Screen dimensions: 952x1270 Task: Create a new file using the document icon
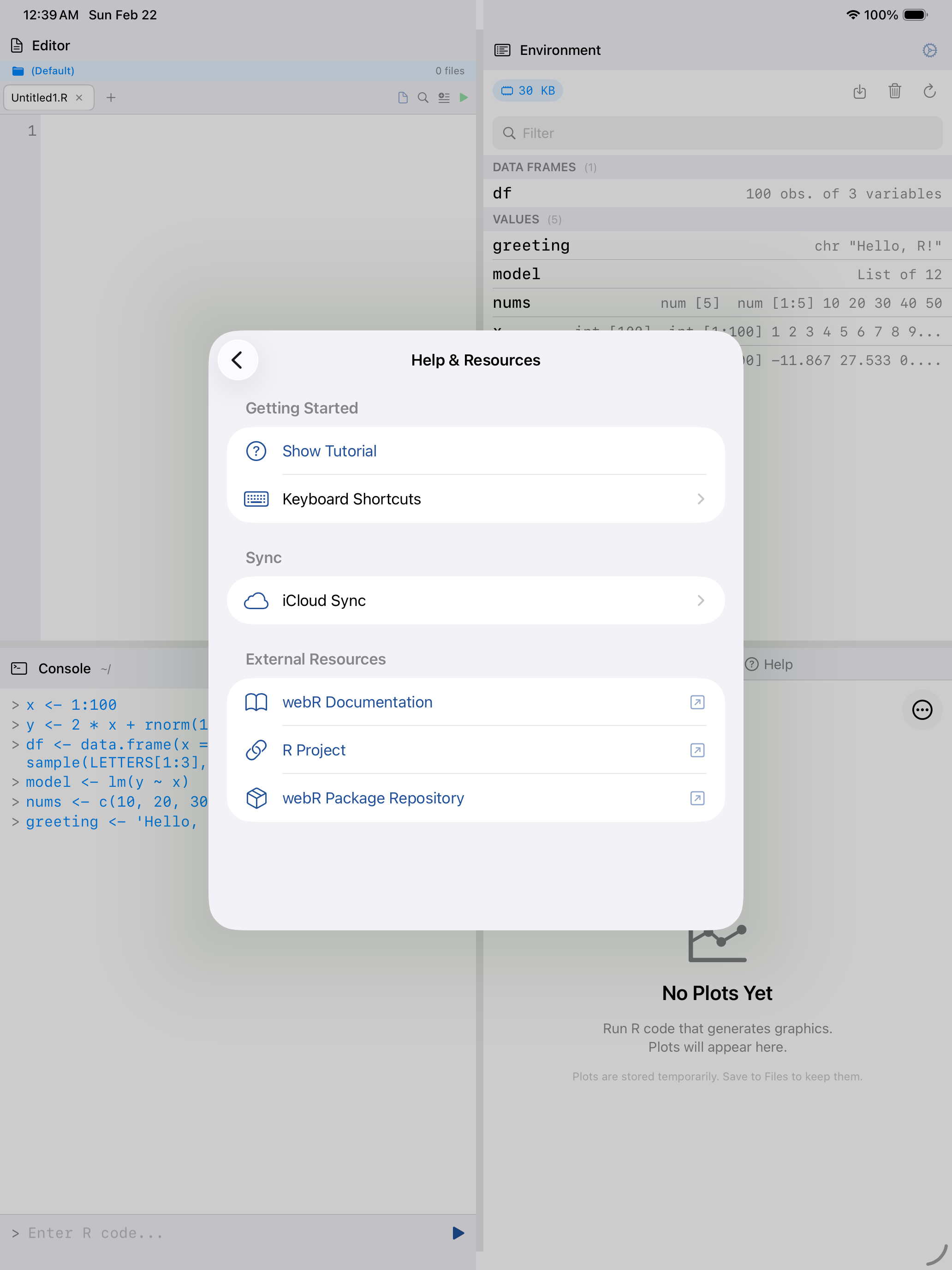403,98
